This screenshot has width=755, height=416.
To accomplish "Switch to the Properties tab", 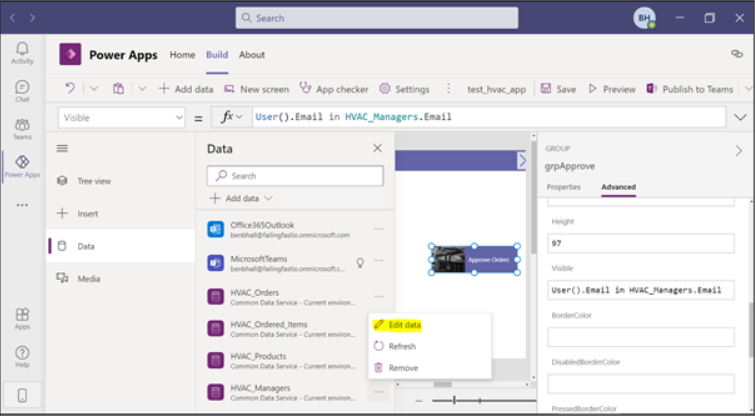I will click(563, 187).
